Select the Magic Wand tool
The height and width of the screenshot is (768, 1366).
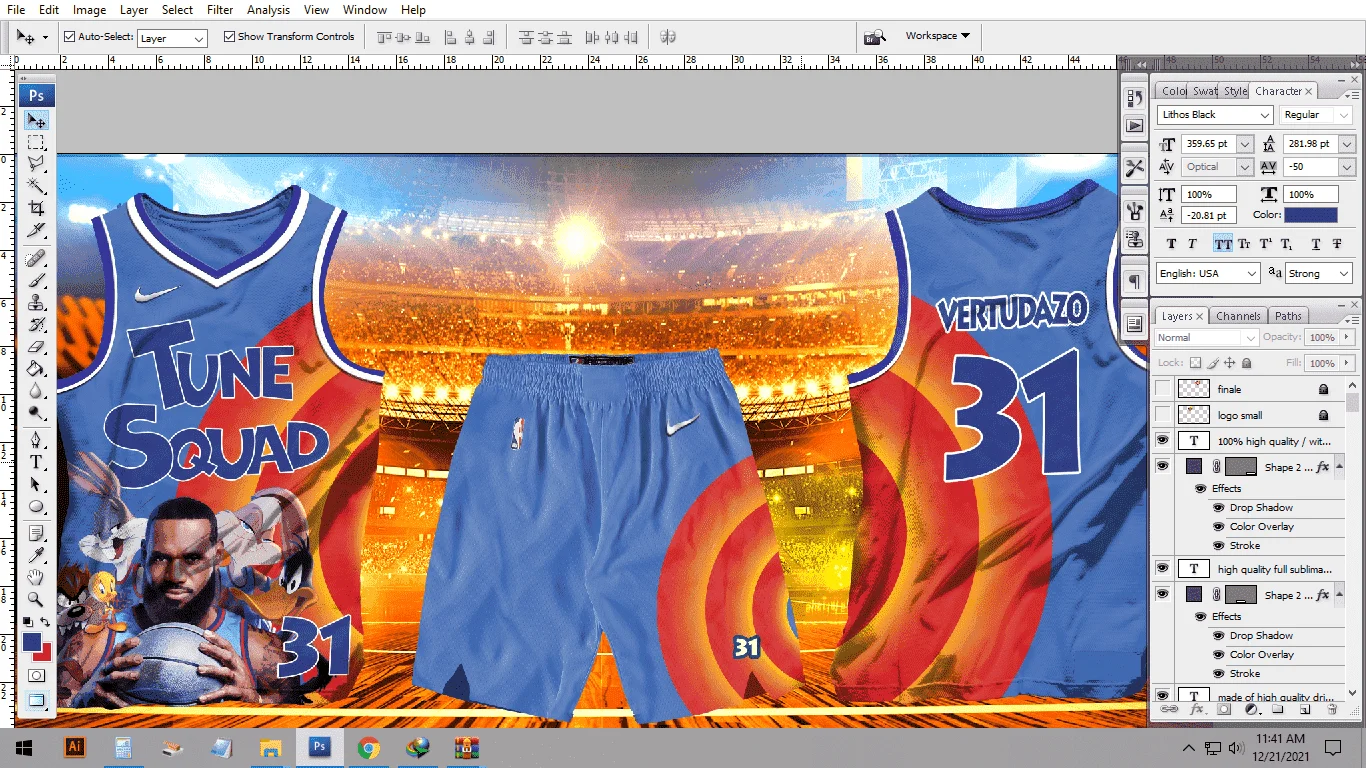pos(36,186)
